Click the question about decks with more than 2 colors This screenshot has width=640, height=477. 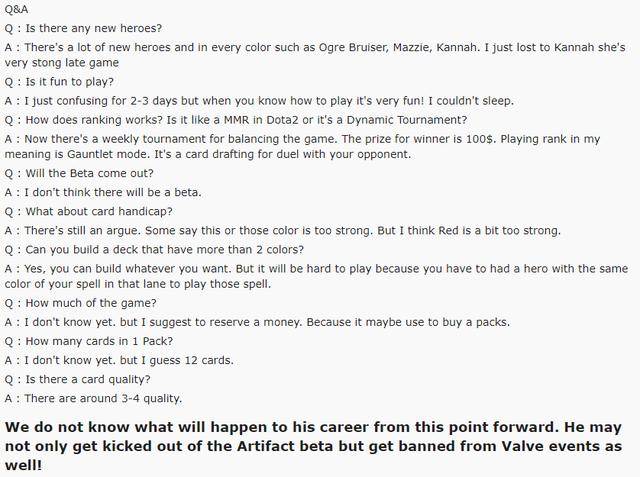click(154, 249)
